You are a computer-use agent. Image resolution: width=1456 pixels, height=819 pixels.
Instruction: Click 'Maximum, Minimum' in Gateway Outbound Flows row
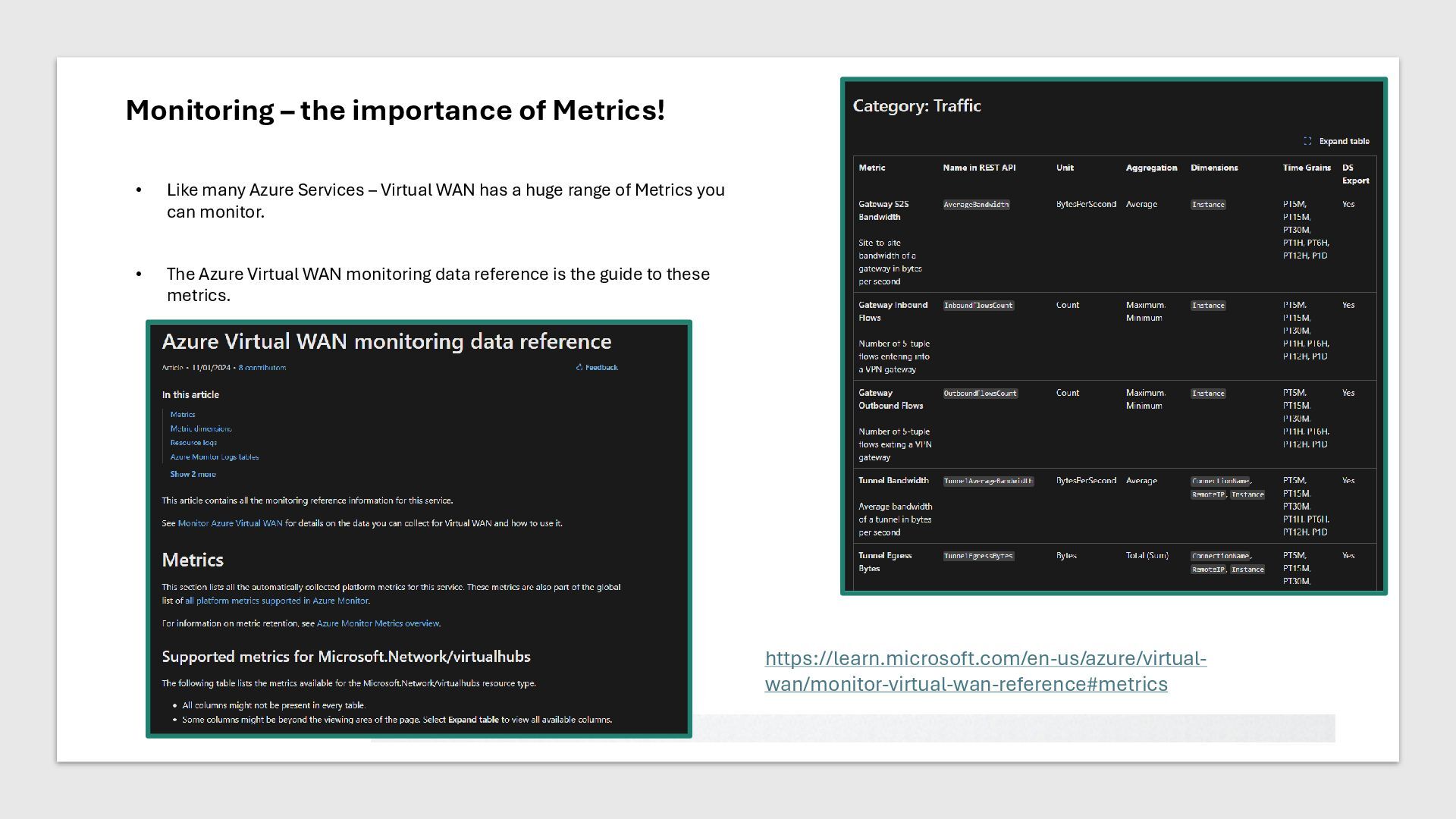point(1145,400)
